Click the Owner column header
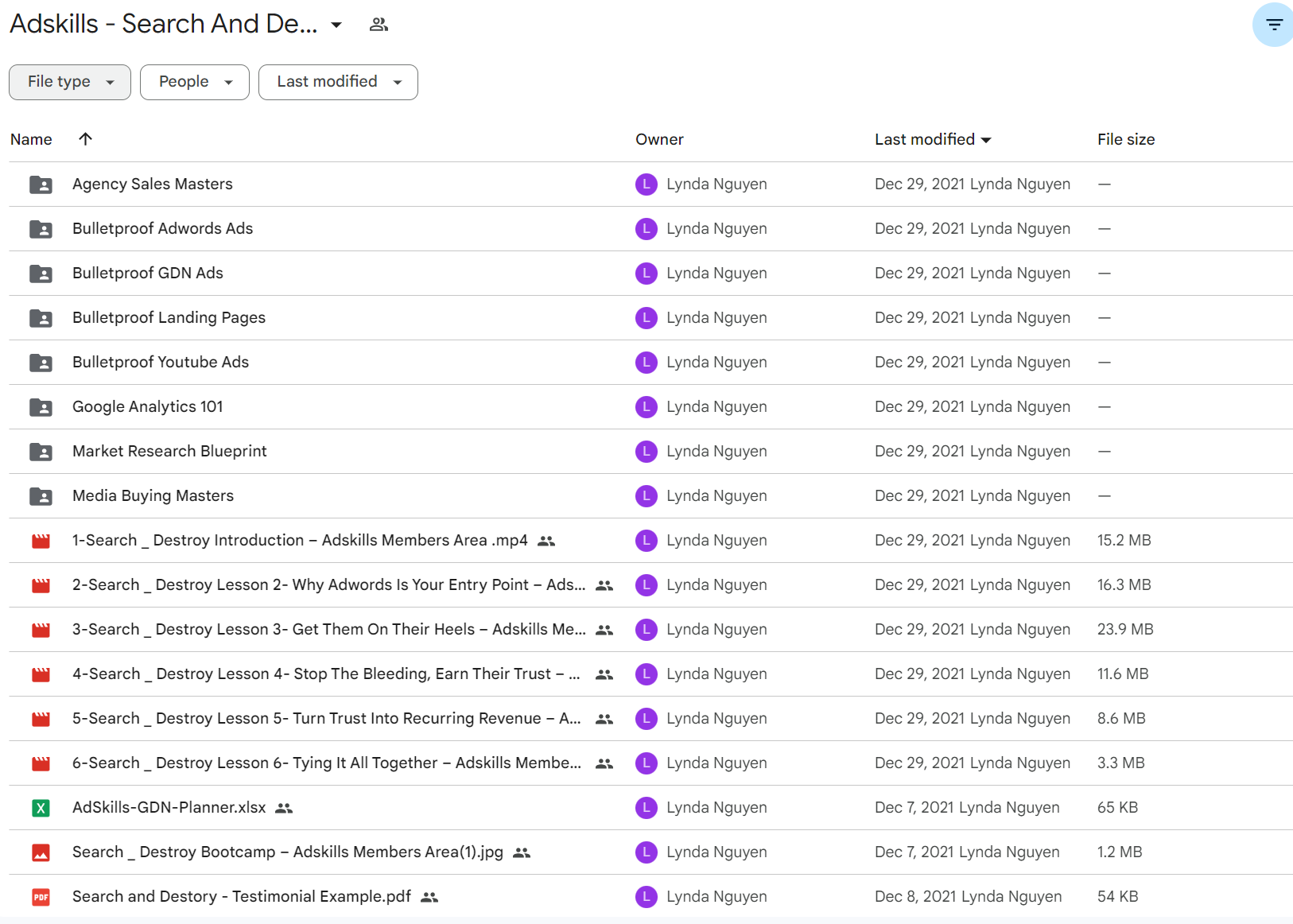The width and height of the screenshot is (1293, 924). [x=659, y=139]
